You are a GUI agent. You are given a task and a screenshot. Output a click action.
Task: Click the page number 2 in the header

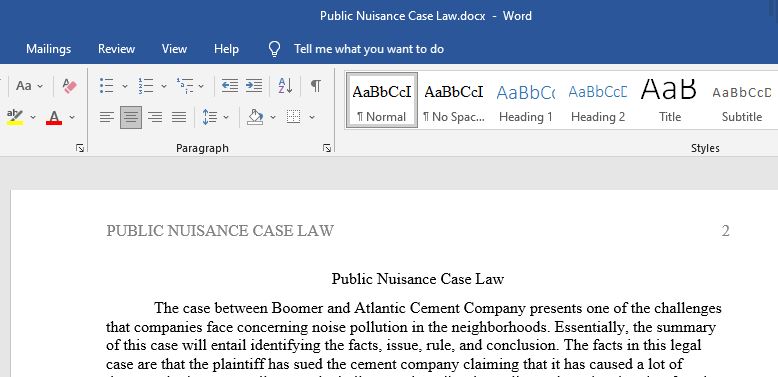[x=725, y=231]
